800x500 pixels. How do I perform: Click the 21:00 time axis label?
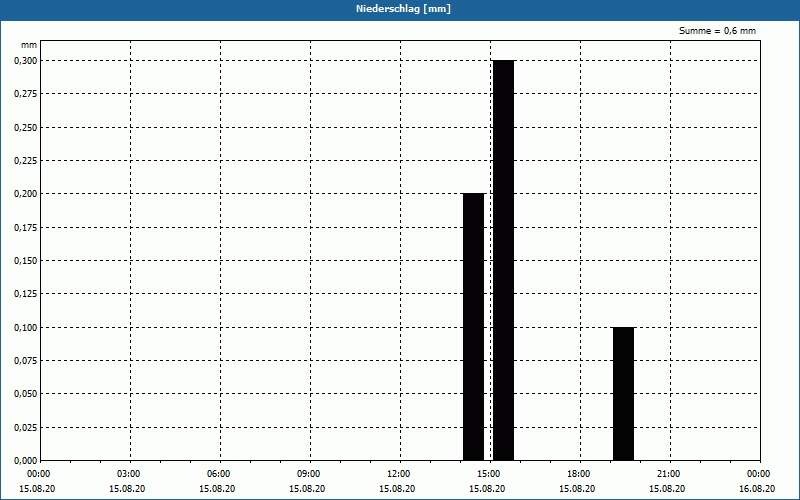coord(669,474)
